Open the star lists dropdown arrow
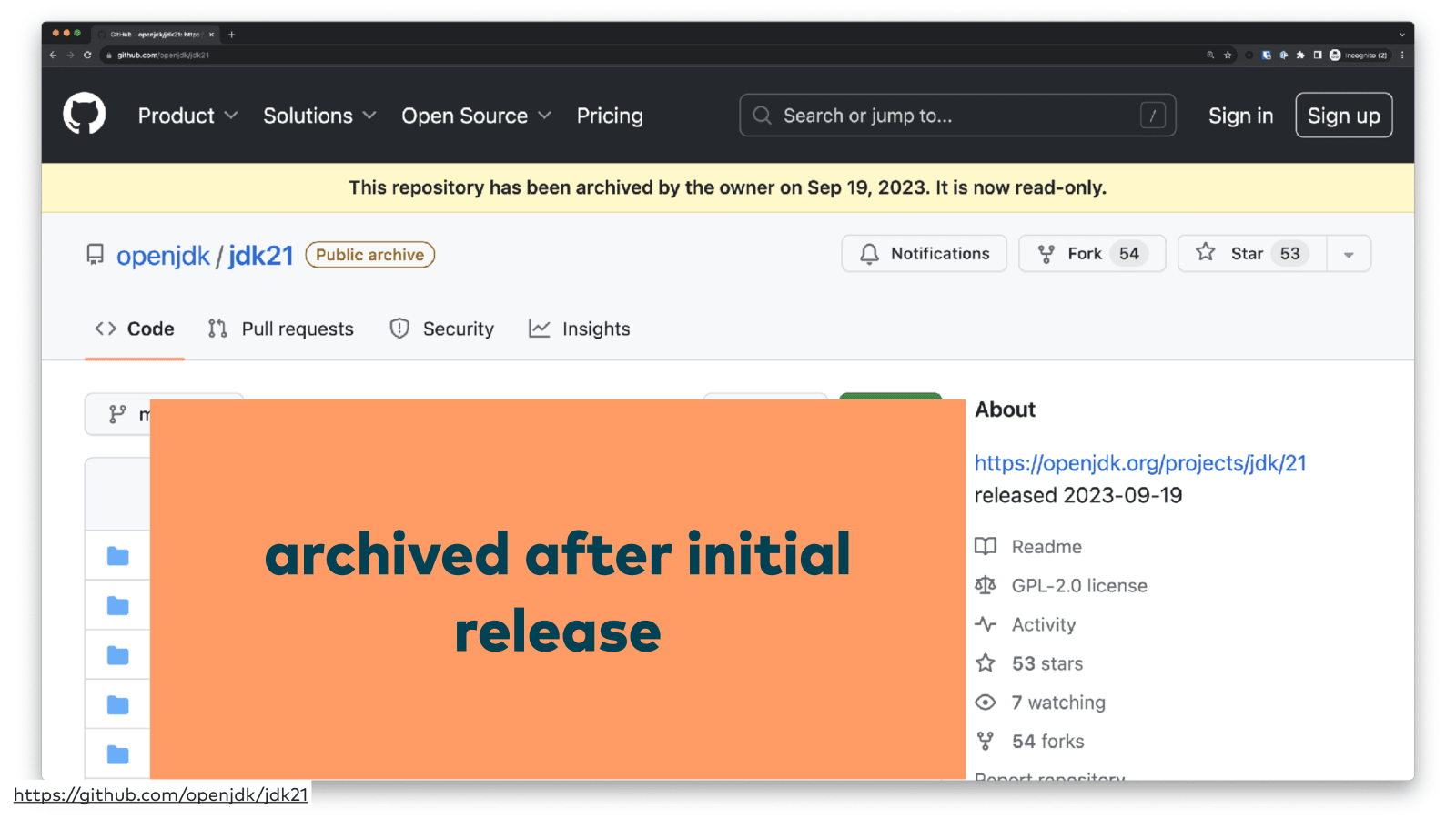 1349,255
